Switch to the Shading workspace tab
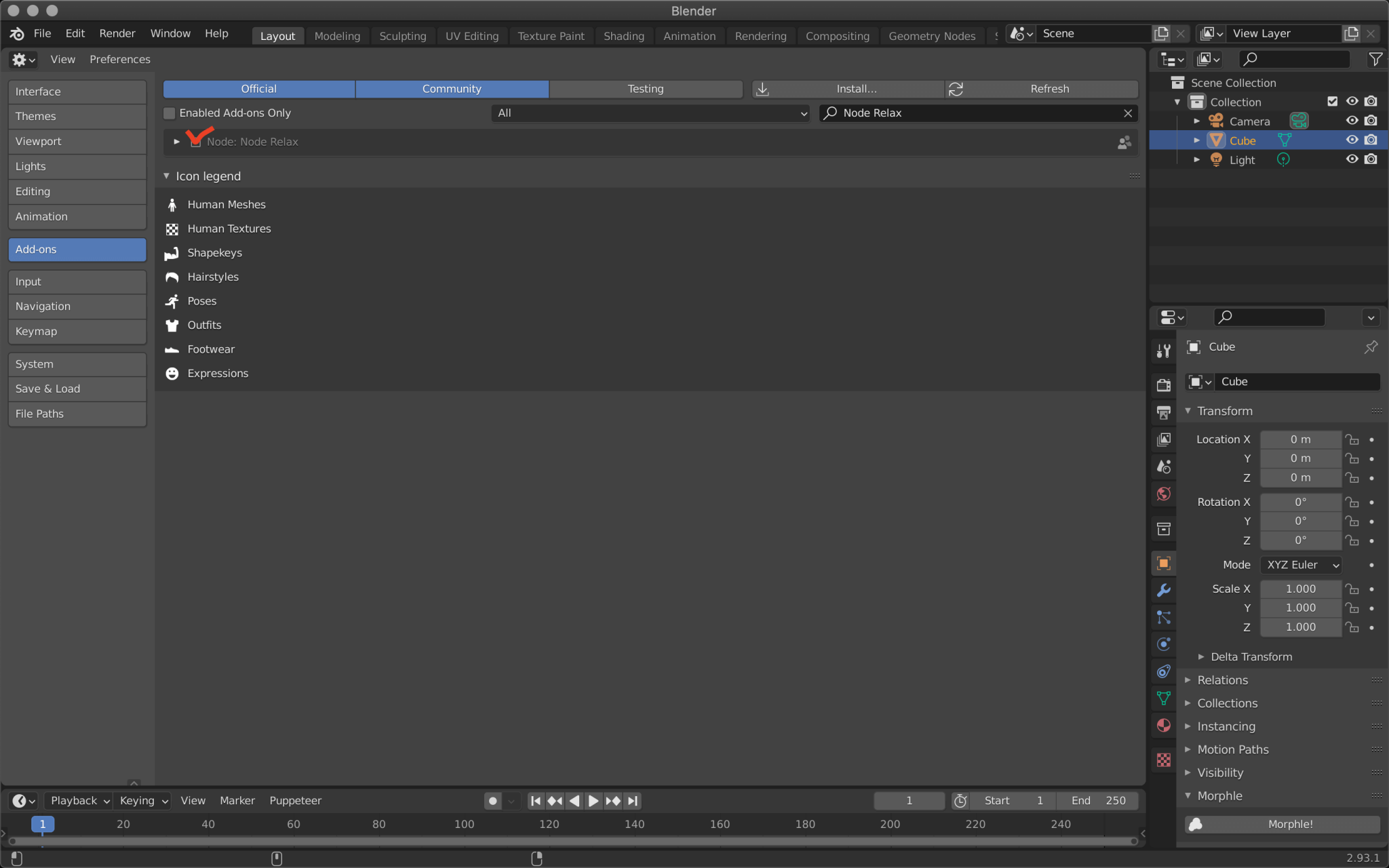Image resolution: width=1389 pixels, height=868 pixels. [624, 36]
